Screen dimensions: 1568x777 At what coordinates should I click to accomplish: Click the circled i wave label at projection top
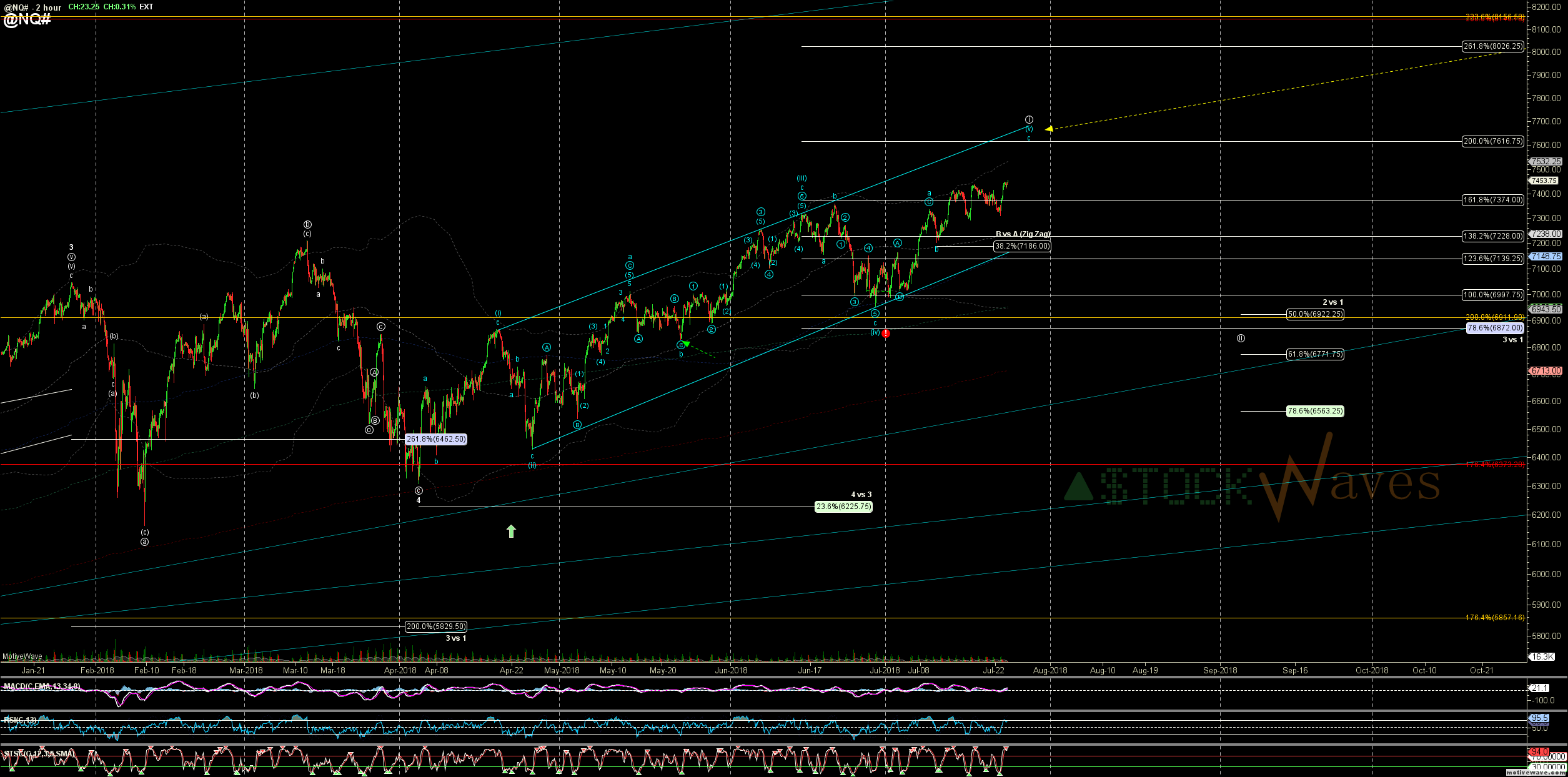pyautogui.click(x=1029, y=119)
